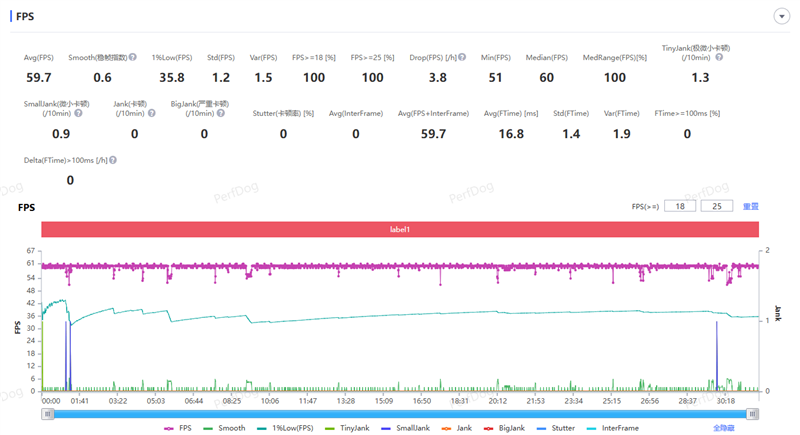Click the left handle of time range slider
This screenshot has width=800, height=435.
point(46,413)
